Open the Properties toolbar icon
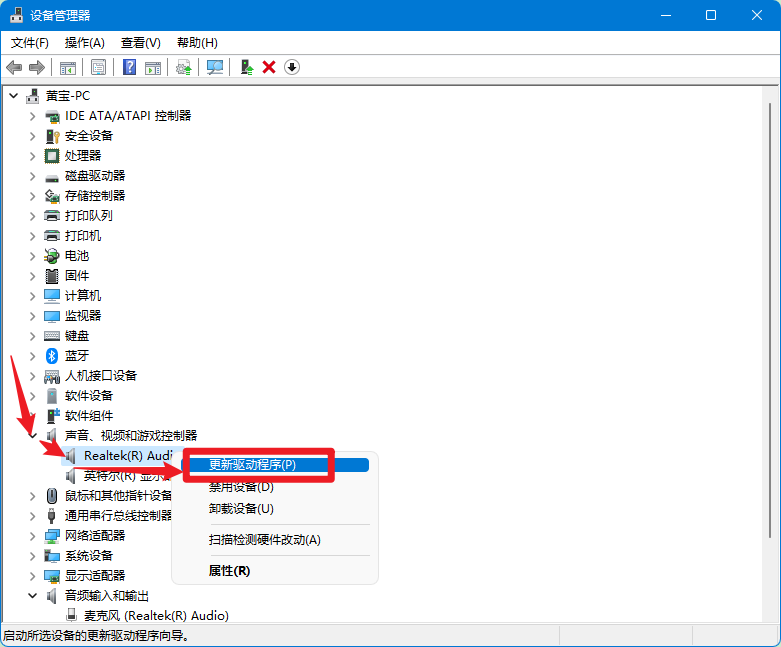This screenshot has height=647, width=781. tap(98, 67)
